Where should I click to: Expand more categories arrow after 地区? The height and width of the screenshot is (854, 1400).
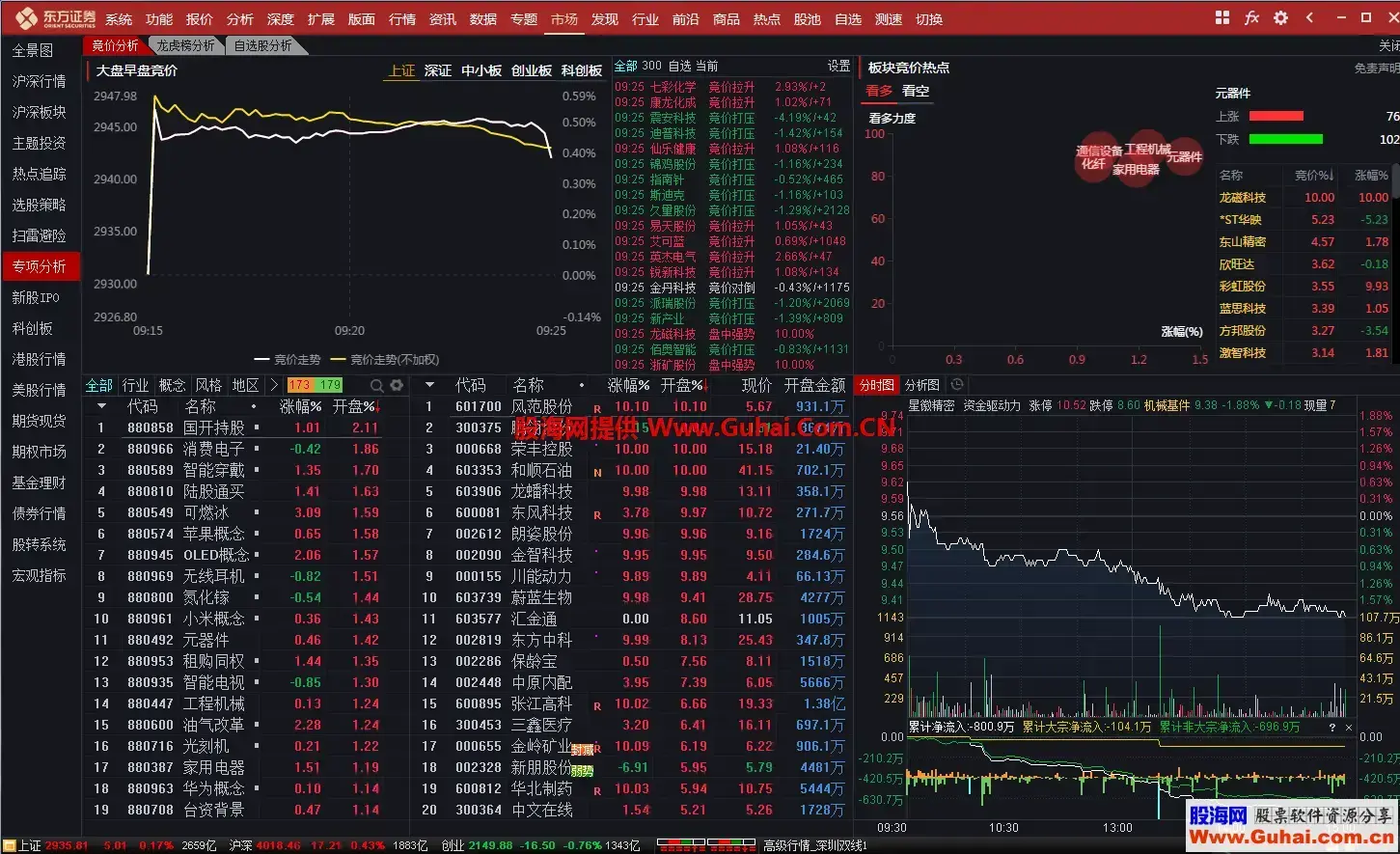point(275,385)
